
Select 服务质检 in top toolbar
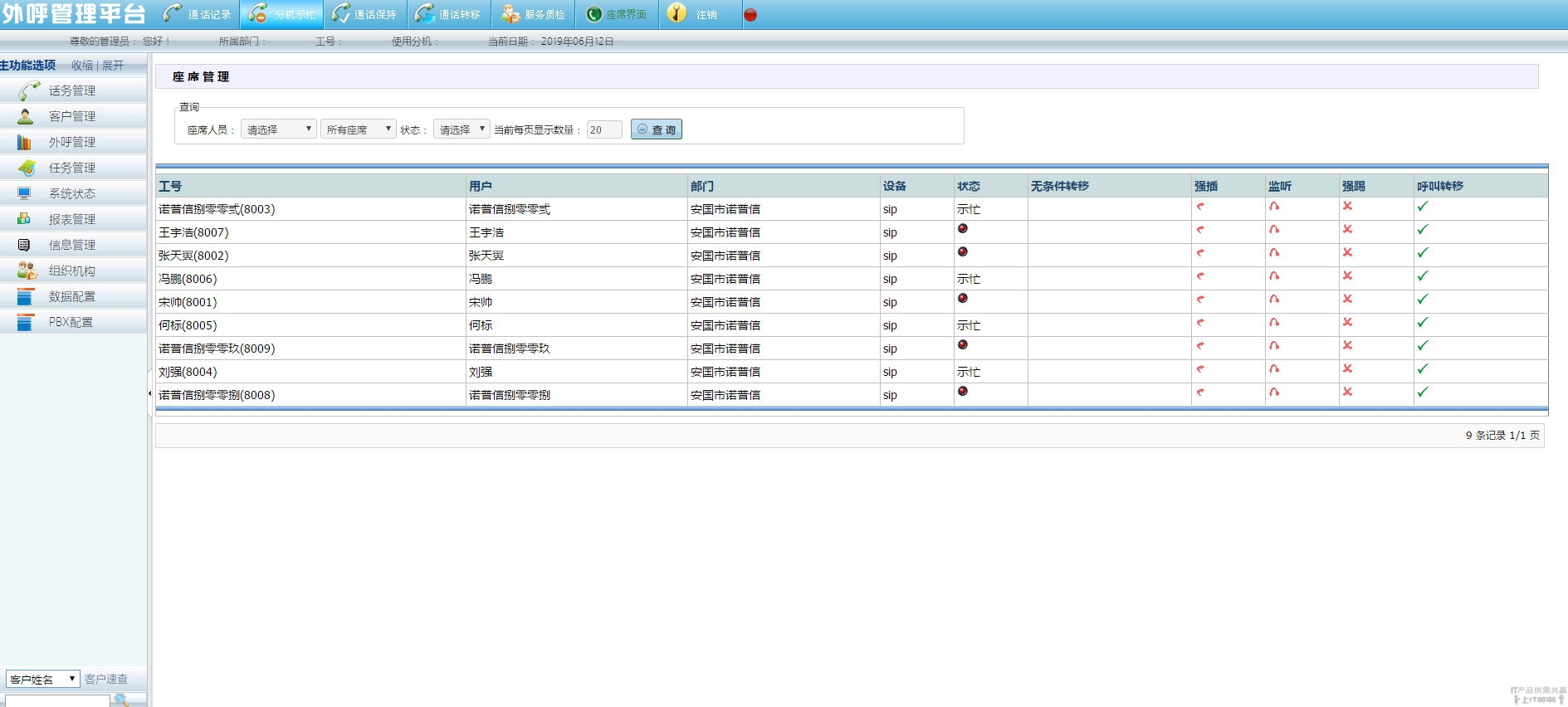[x=533, y=15]
